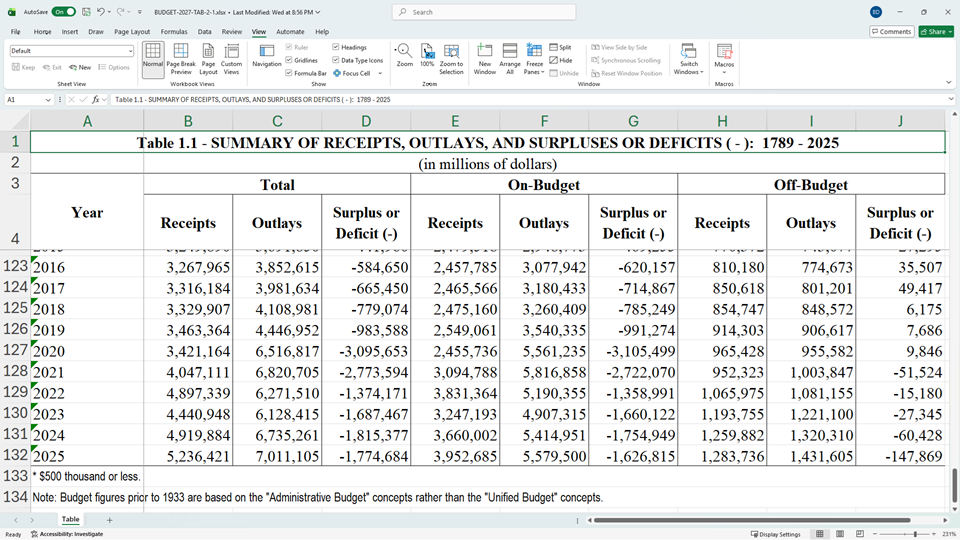
Task: Click the zoom slider in status bar
Action: click(x=916, y=534)
